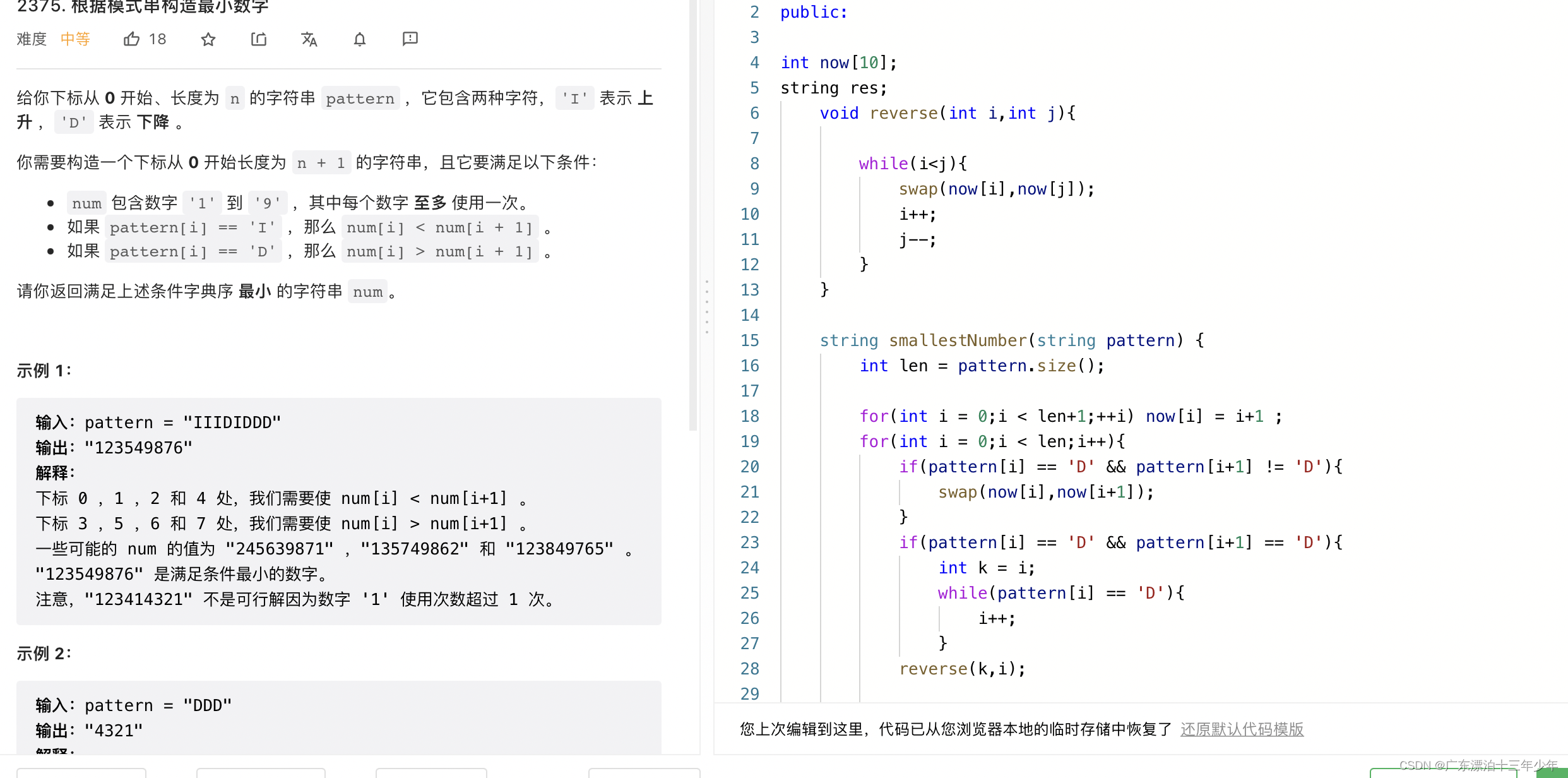Click the like/thumbs-up icon
Viewport: 1568px width, 778px height.
[131, 39]
